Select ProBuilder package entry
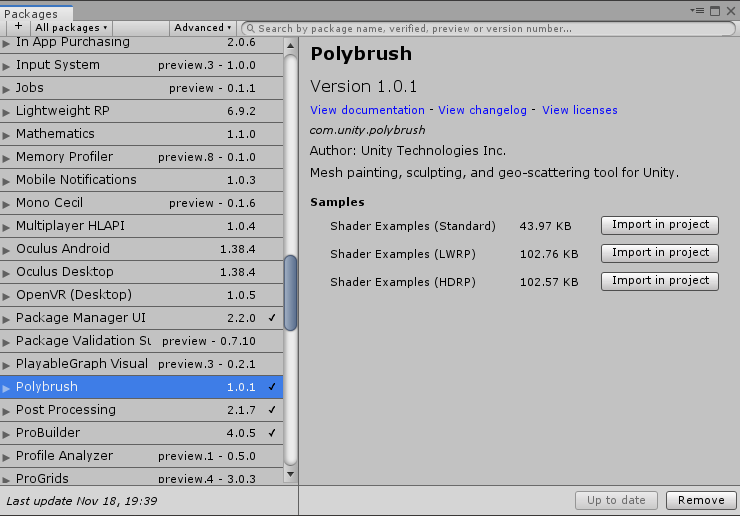740x516 pixels. [48, 433]
